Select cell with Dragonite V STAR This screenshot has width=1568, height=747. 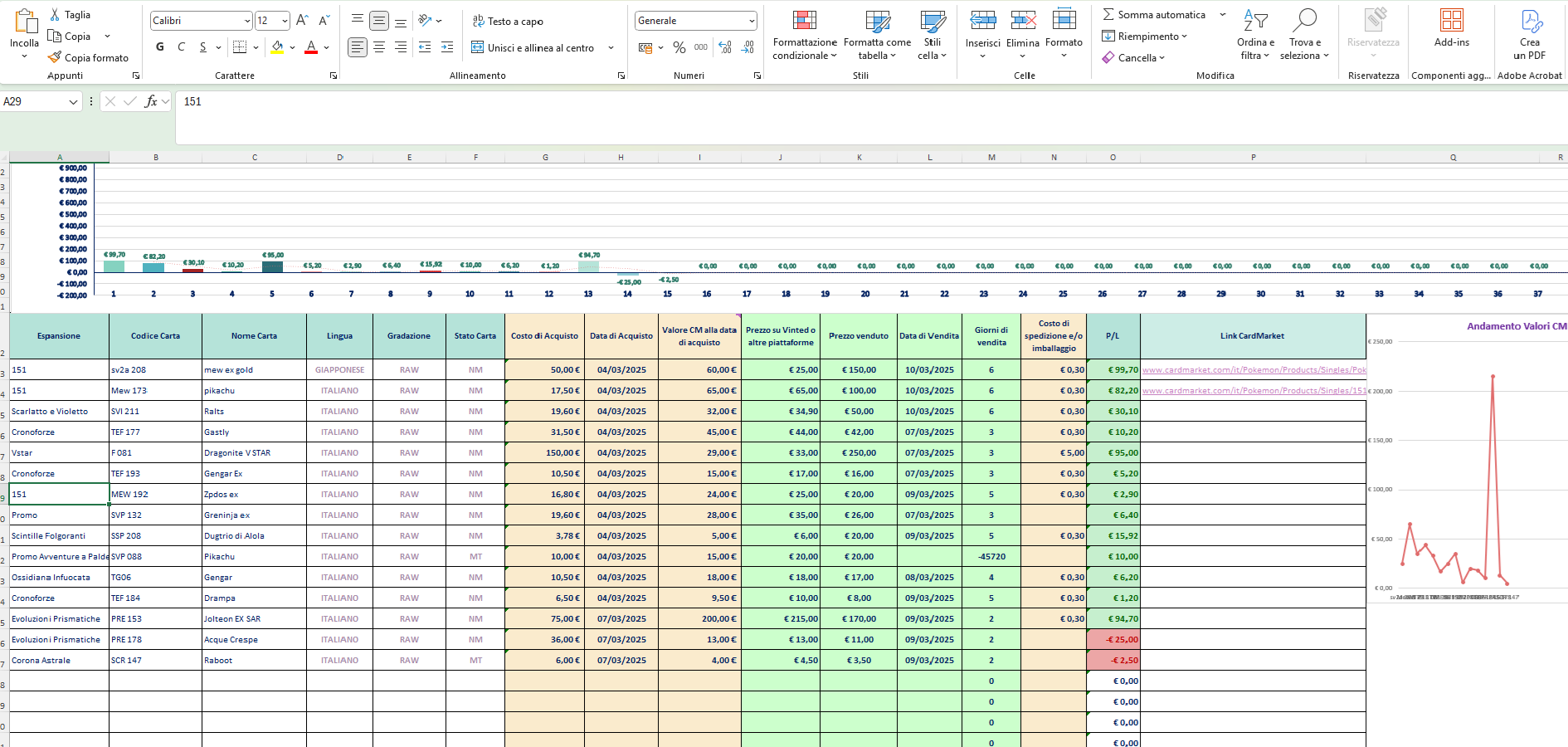tap(254, 453)
